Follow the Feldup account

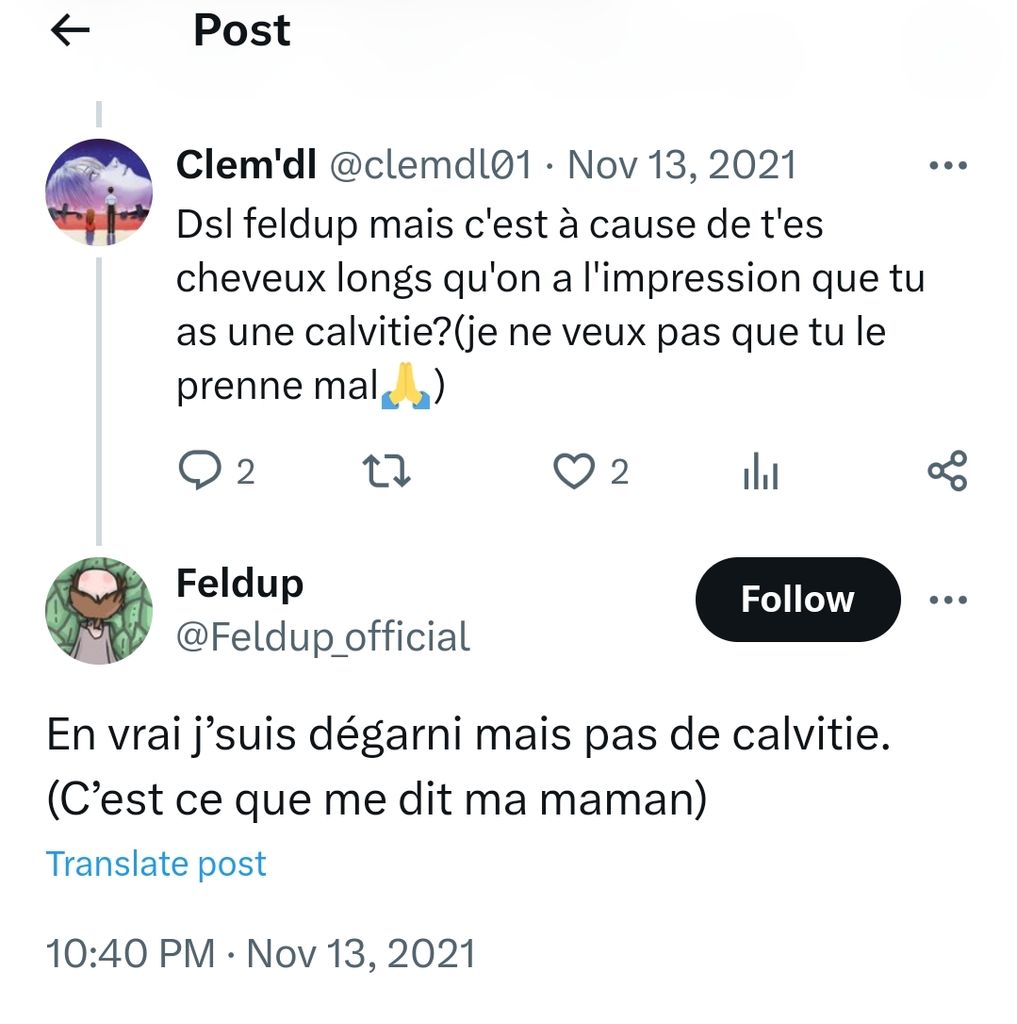point(798,599)
